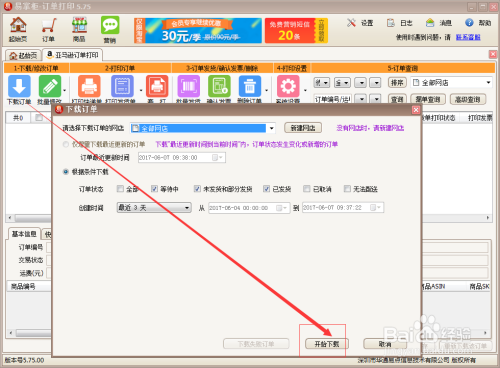
Task: Open the 最近 3 天 creation time dropdown
Action: click(x=154, y=208)
